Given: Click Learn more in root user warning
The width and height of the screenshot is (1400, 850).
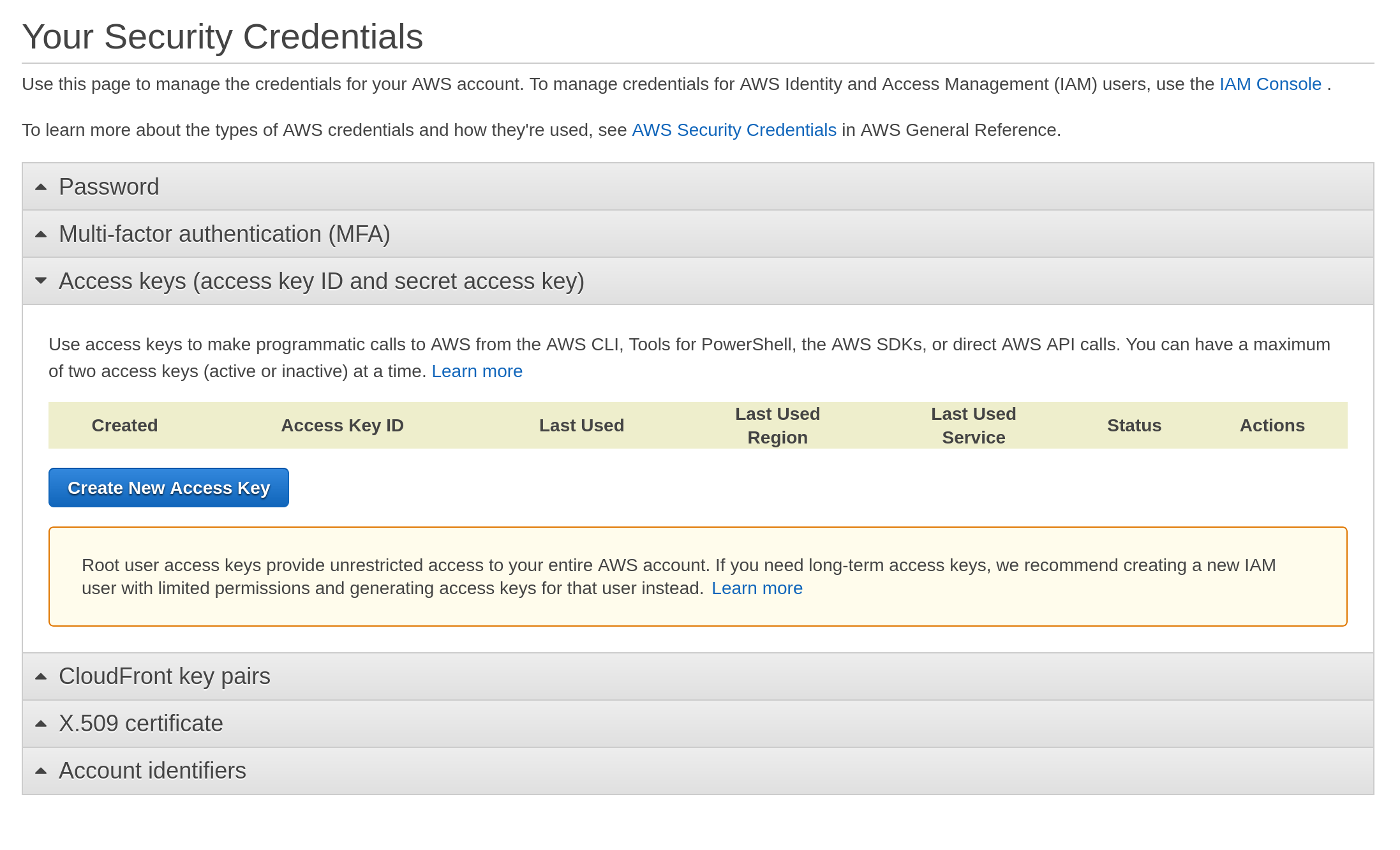Looking at the screenshot, I should (x=757, y=588).
